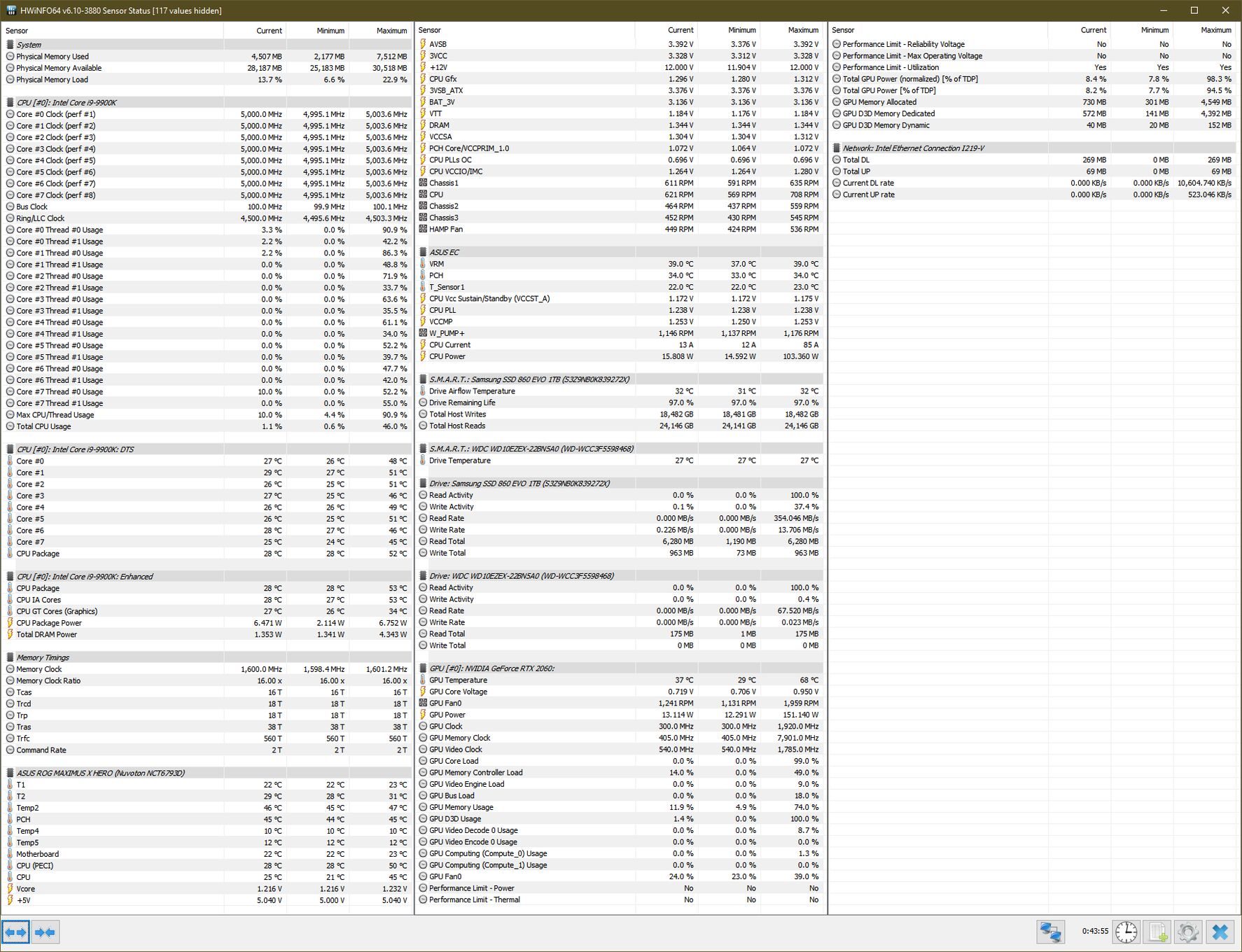Click fan icon beside Chassis1 row

click(x=423, y=183)
